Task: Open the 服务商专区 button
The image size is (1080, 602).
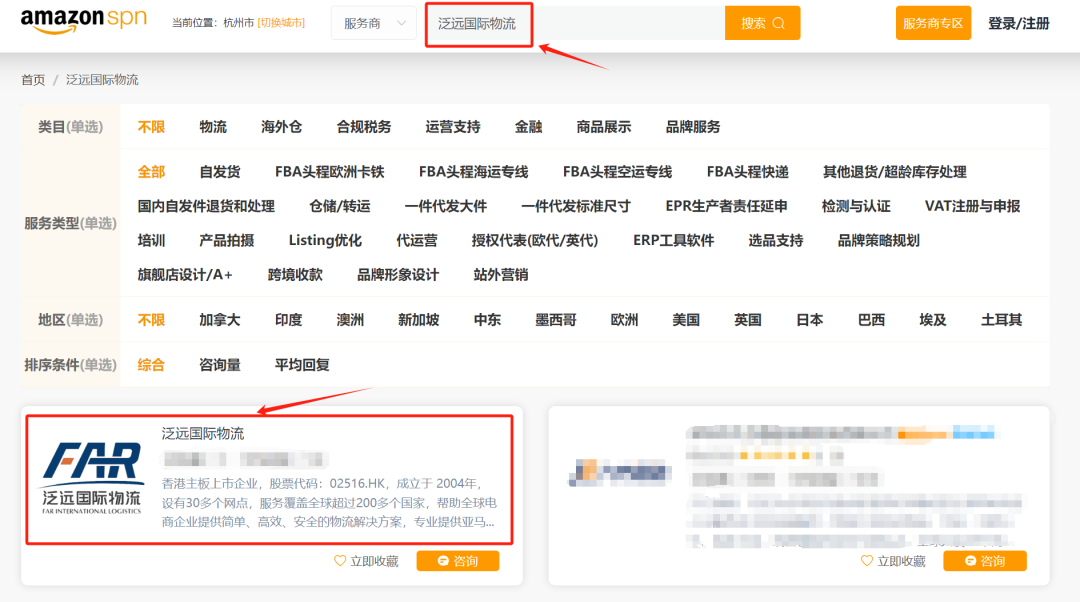Action: pos(933,23)
